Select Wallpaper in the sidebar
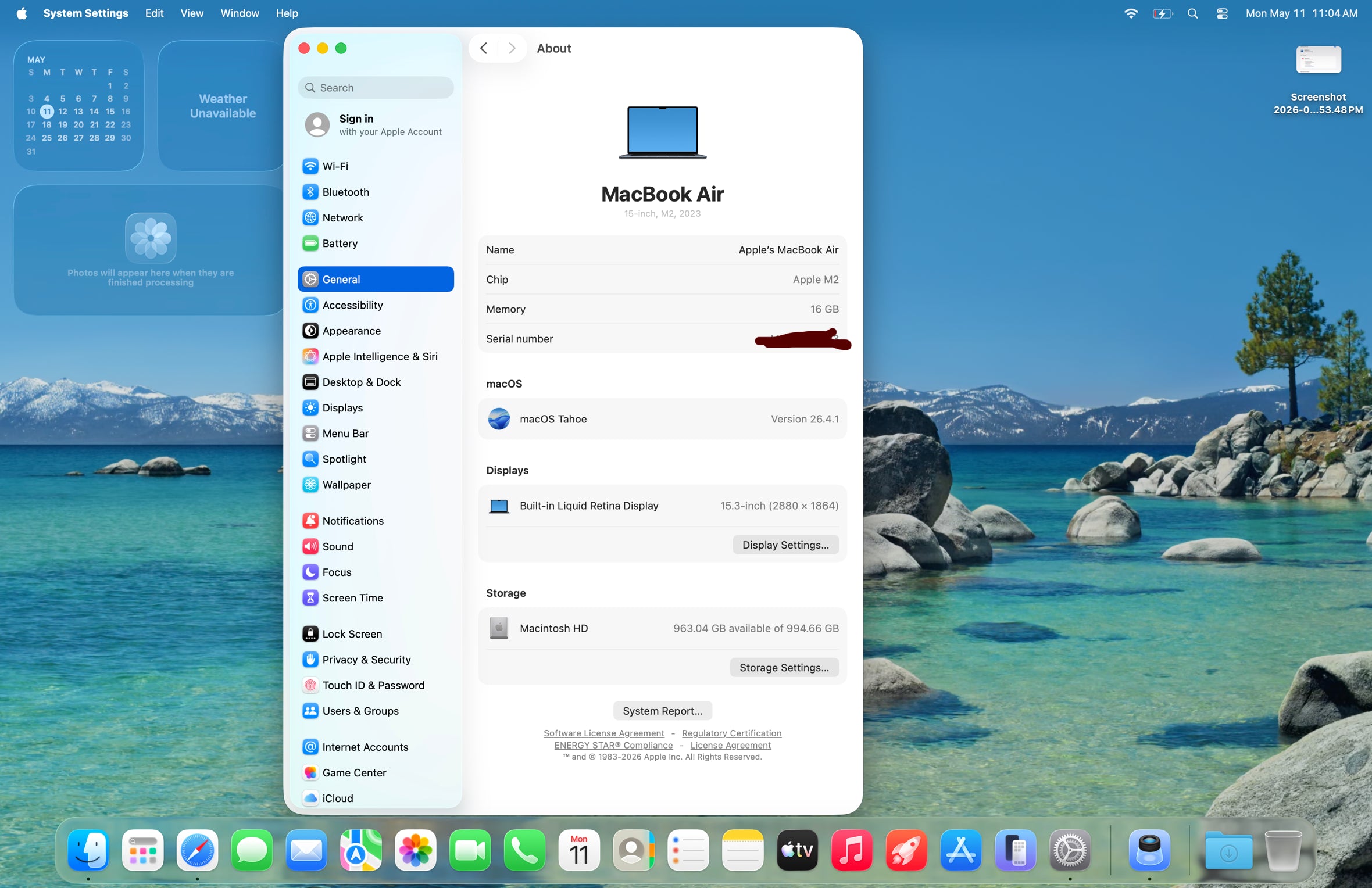Viewport: 1372px width, 888px height. [x=376, y=485]
